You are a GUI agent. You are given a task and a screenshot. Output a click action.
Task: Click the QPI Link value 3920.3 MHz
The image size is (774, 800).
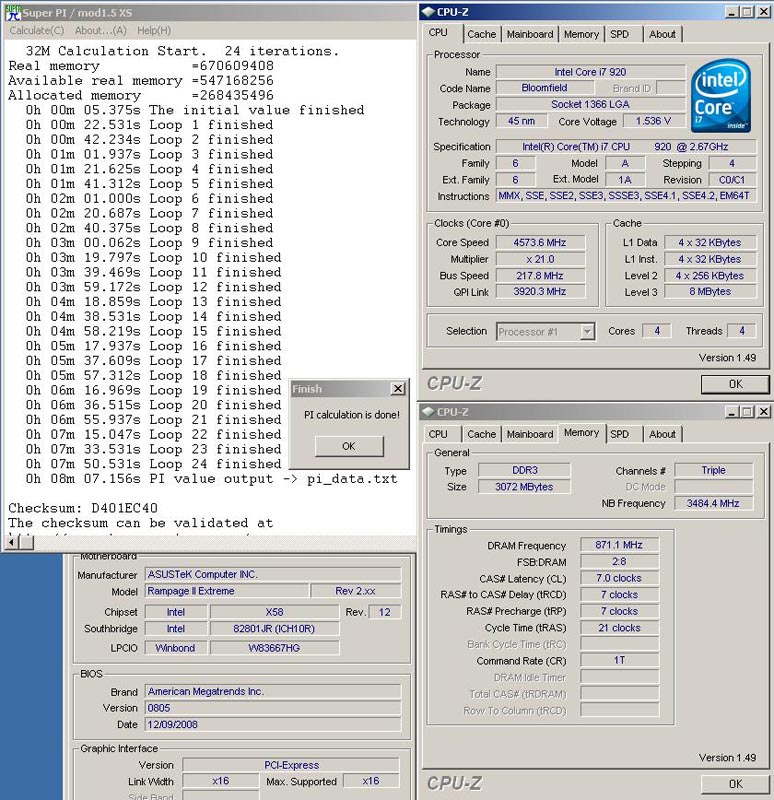click(540, 291)
